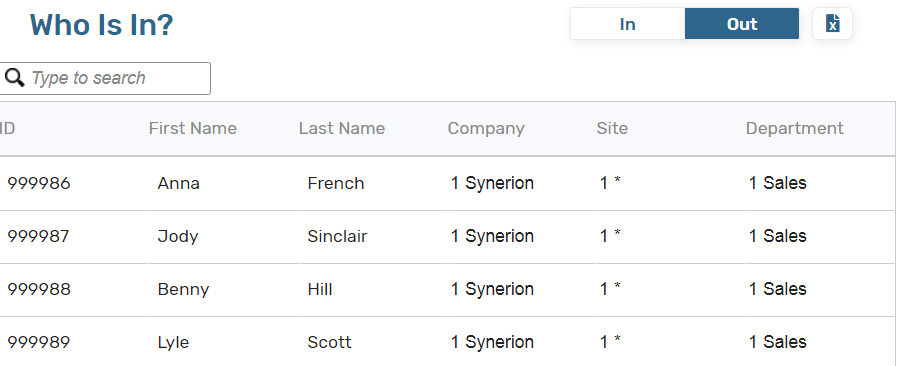Image resolution: width=897 pixels, height=366 pixels.
Task: Click the Excel export icon
Action: pyautogui.click(x=832, y=23)
